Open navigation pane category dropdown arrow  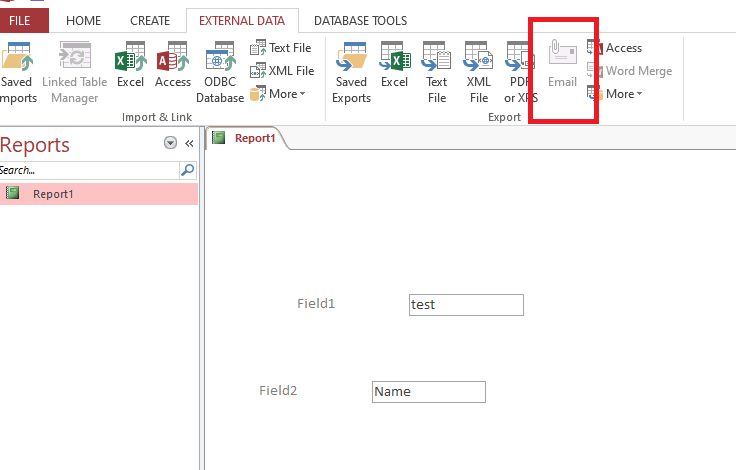[170, 143]
